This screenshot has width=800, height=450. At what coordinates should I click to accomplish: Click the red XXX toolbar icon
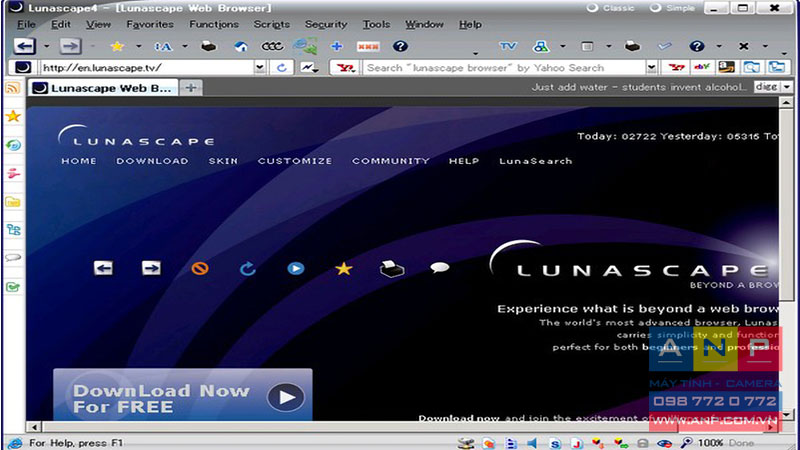tap(368, 46)
